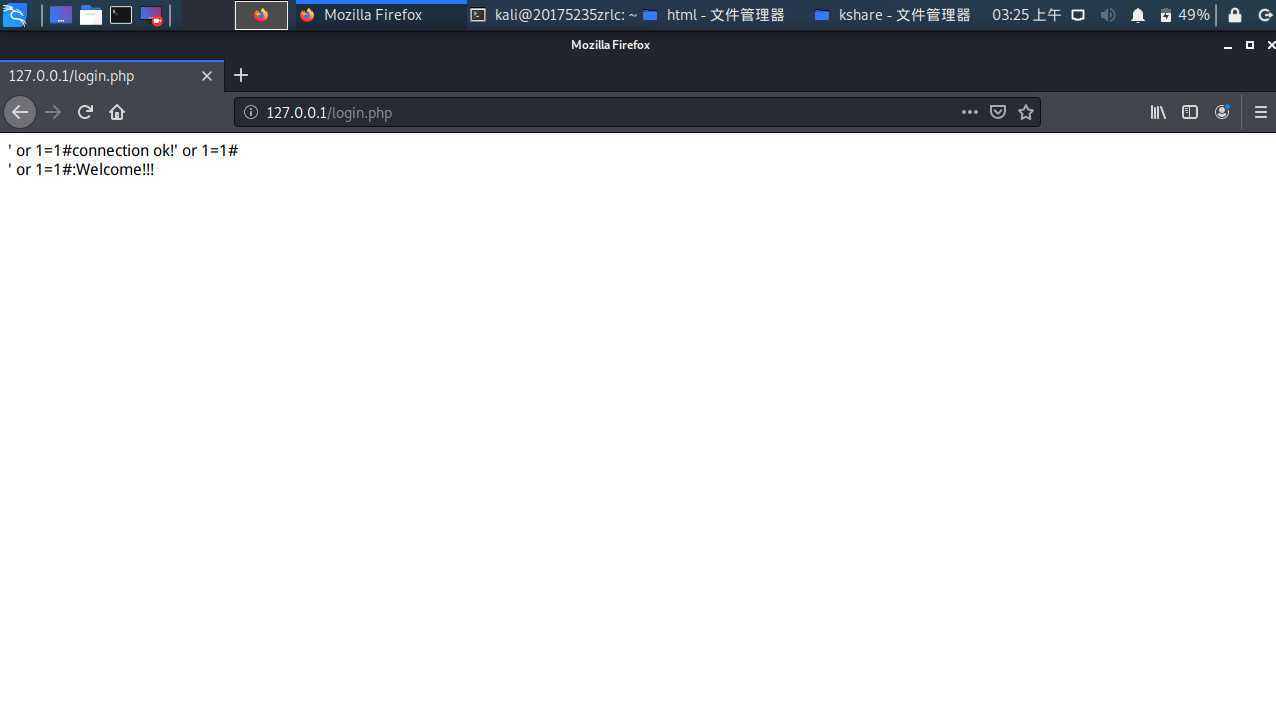Switch to kali@20175235zrlc terminal window

click(553, 15)
